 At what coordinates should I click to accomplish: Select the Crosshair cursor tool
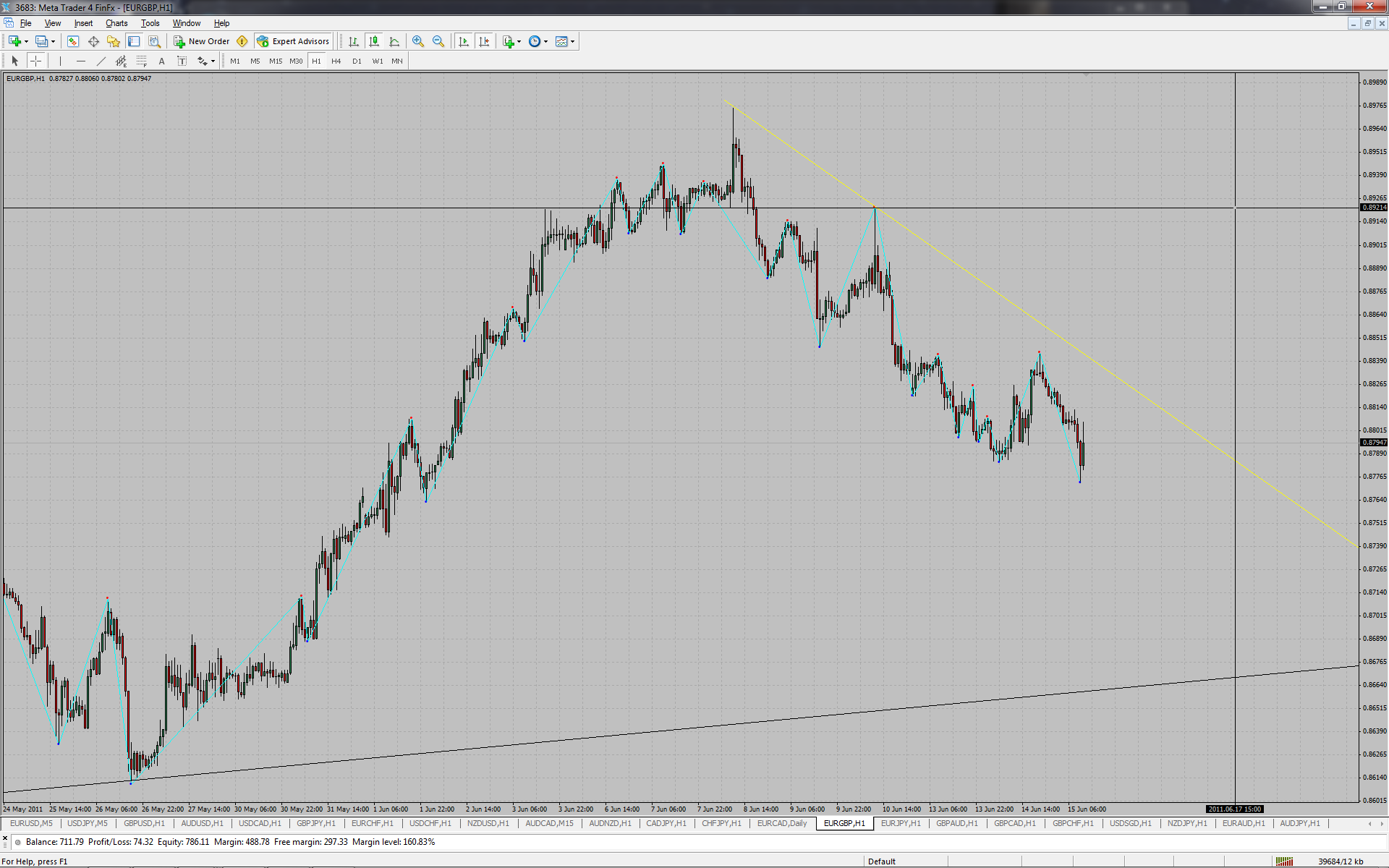click(x=35, y=61)
